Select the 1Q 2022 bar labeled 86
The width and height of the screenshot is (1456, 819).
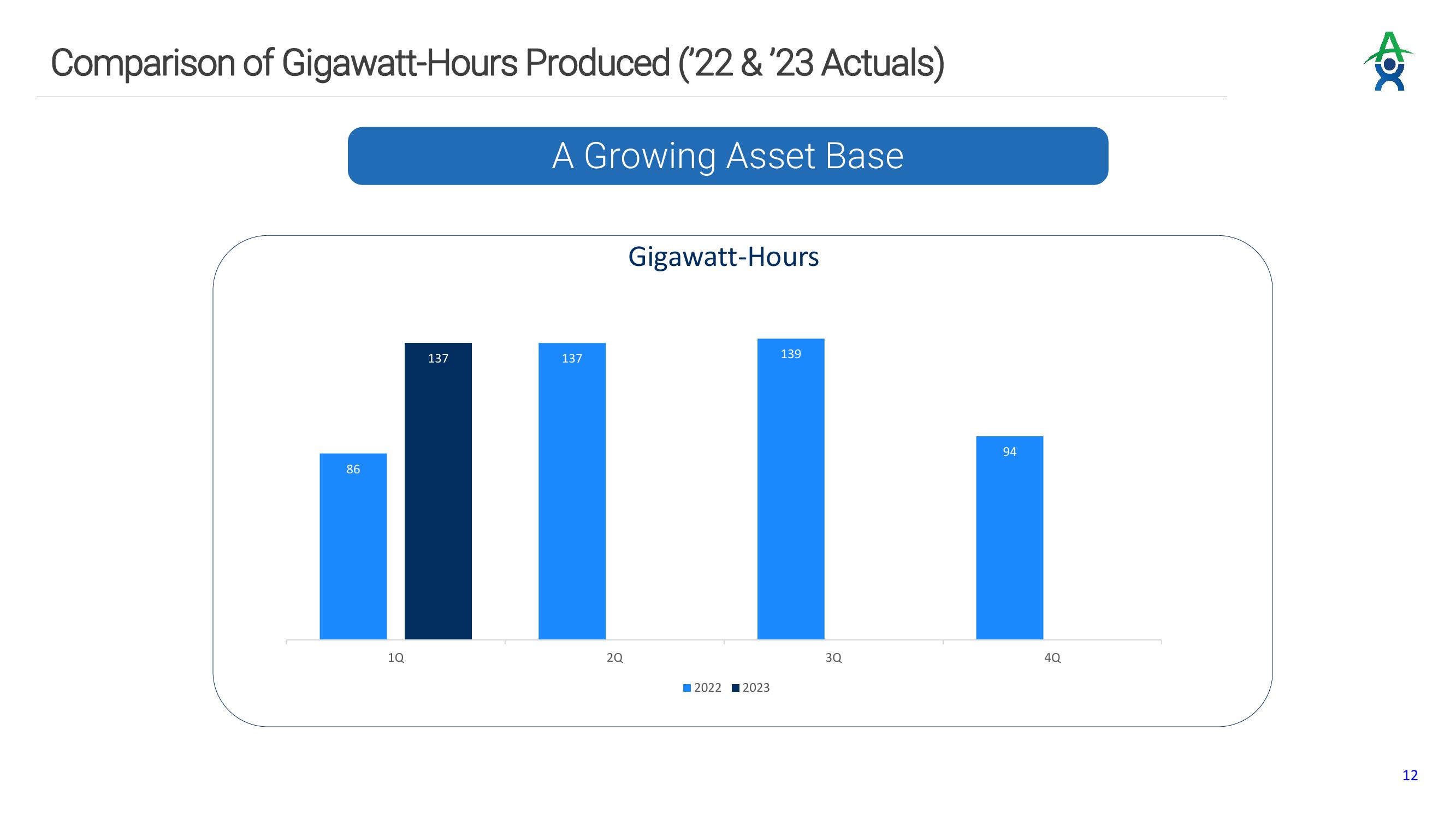pos(353,546)
